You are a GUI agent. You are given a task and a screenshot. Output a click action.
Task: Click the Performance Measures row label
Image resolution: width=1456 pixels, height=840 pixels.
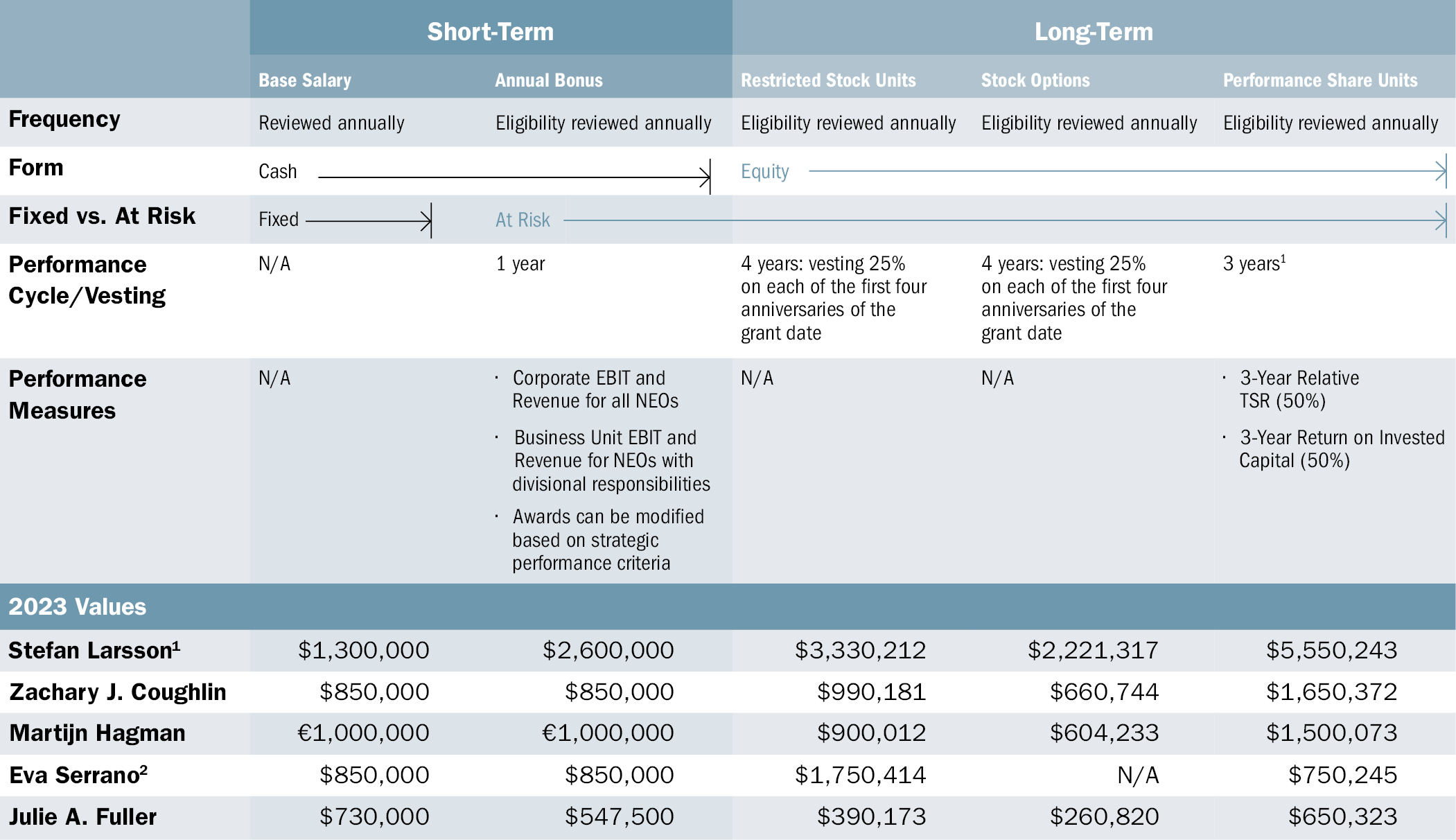tap(77, 394)
